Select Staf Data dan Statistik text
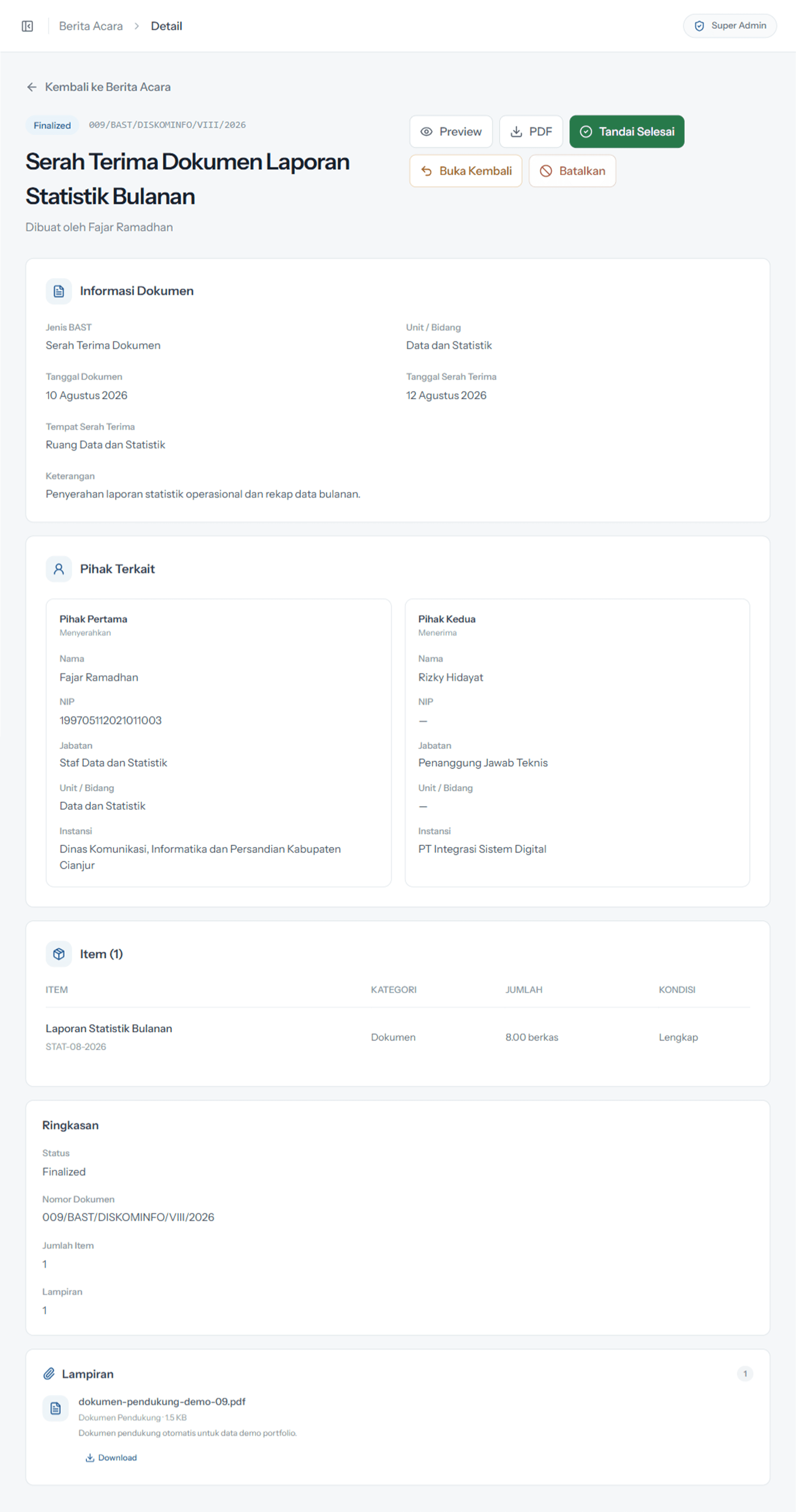Viewport: 796px width, 1512px height. tap(113, 762)
